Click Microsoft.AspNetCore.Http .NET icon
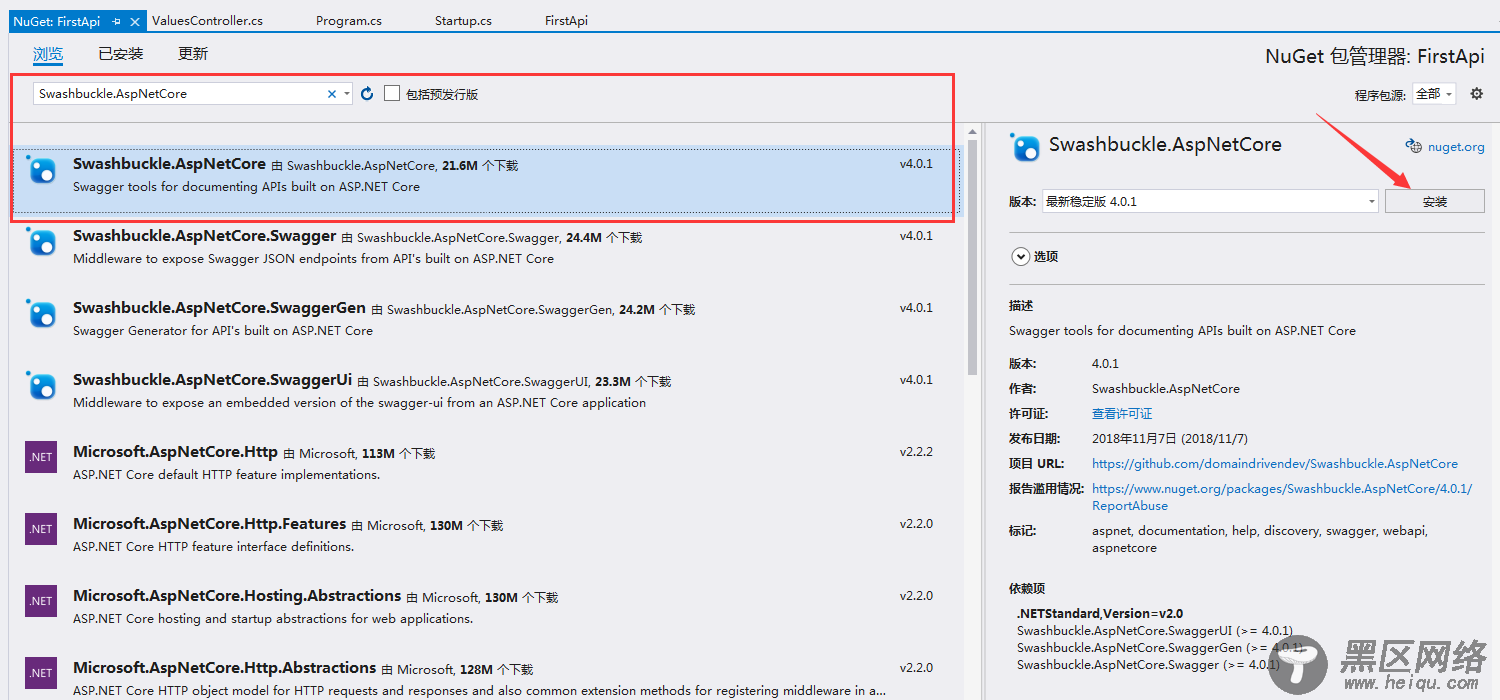The image size is (1500, 700). pyautogui.click(x=41, y=457)
